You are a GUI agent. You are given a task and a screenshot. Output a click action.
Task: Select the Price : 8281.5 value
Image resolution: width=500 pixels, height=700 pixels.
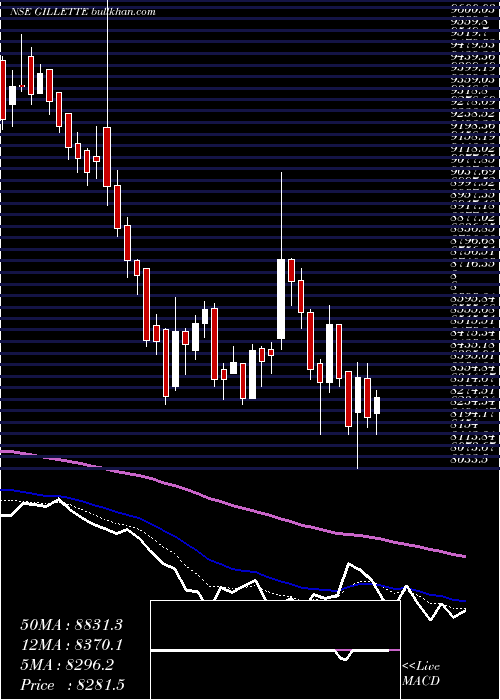[71, 685]
